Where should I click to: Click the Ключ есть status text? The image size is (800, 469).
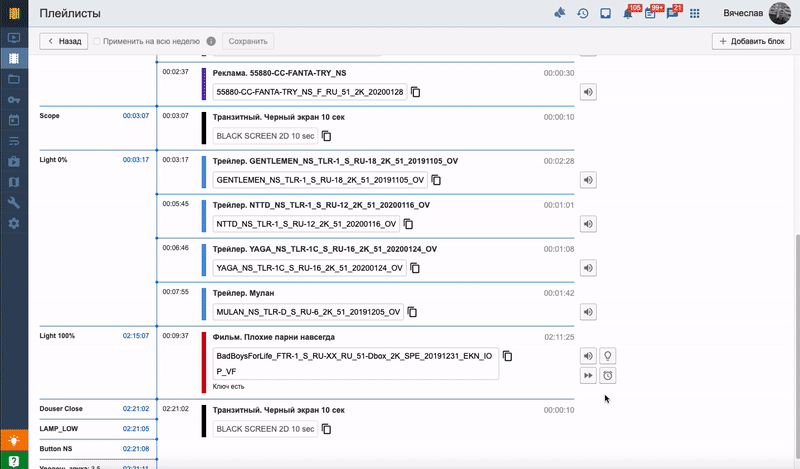pyautogui.click(x=228, y=386)
